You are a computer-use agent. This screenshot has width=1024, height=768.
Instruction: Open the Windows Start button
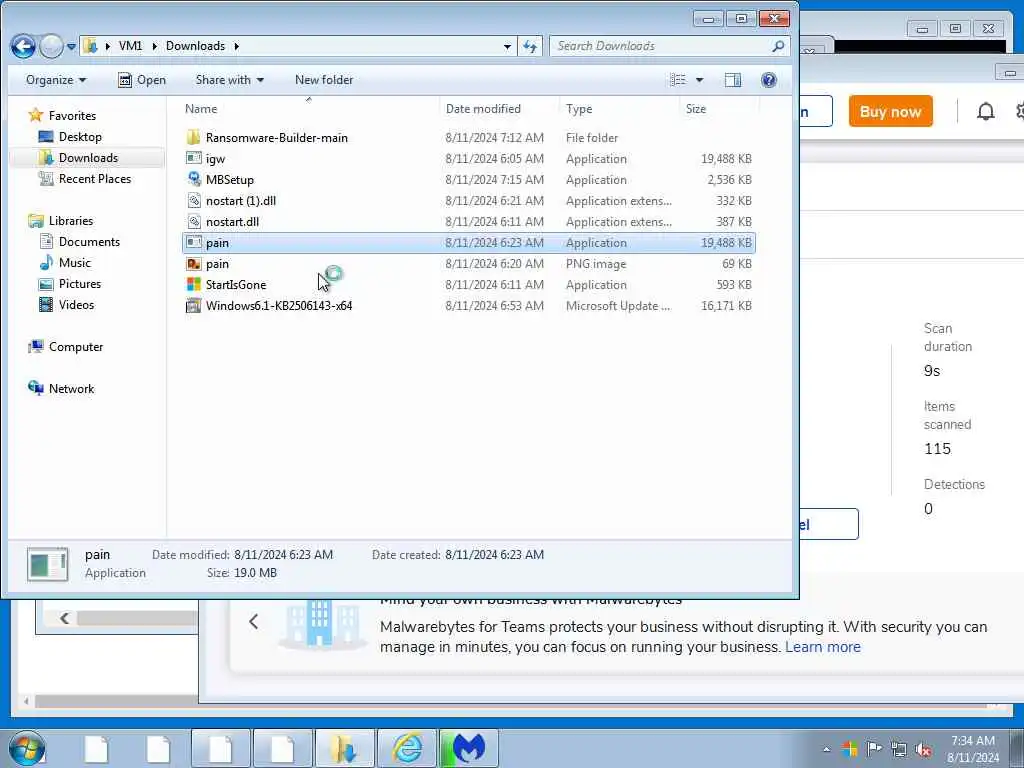(x=27, y=748)
